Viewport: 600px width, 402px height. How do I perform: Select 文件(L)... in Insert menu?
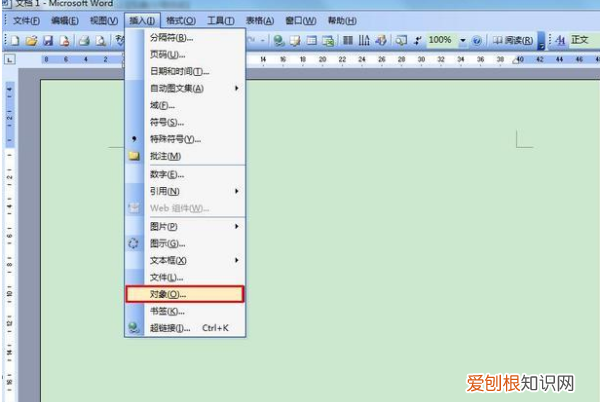point(185,277)
